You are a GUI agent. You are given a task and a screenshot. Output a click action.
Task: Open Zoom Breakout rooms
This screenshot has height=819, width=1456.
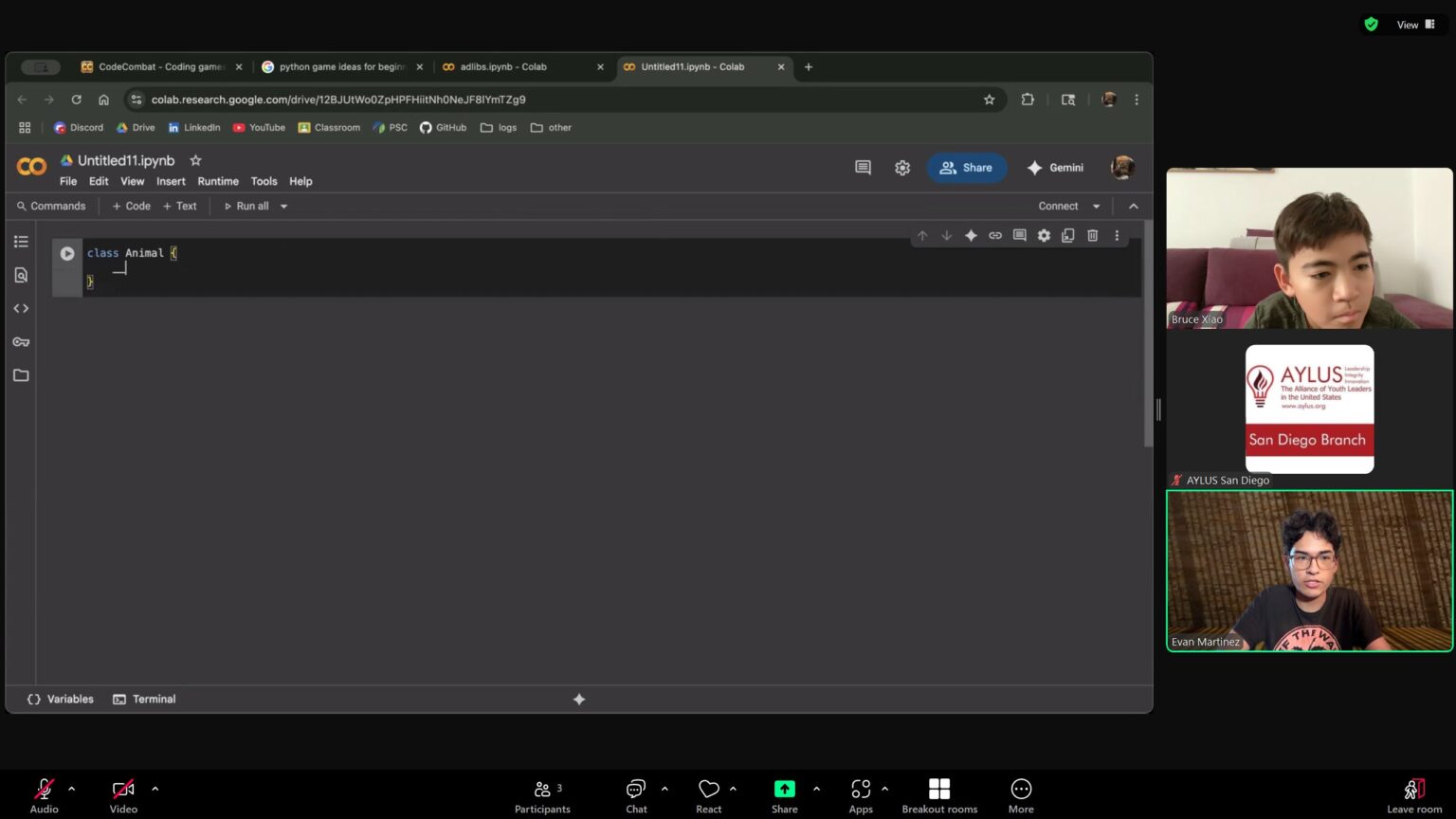[x=939, y=796]
